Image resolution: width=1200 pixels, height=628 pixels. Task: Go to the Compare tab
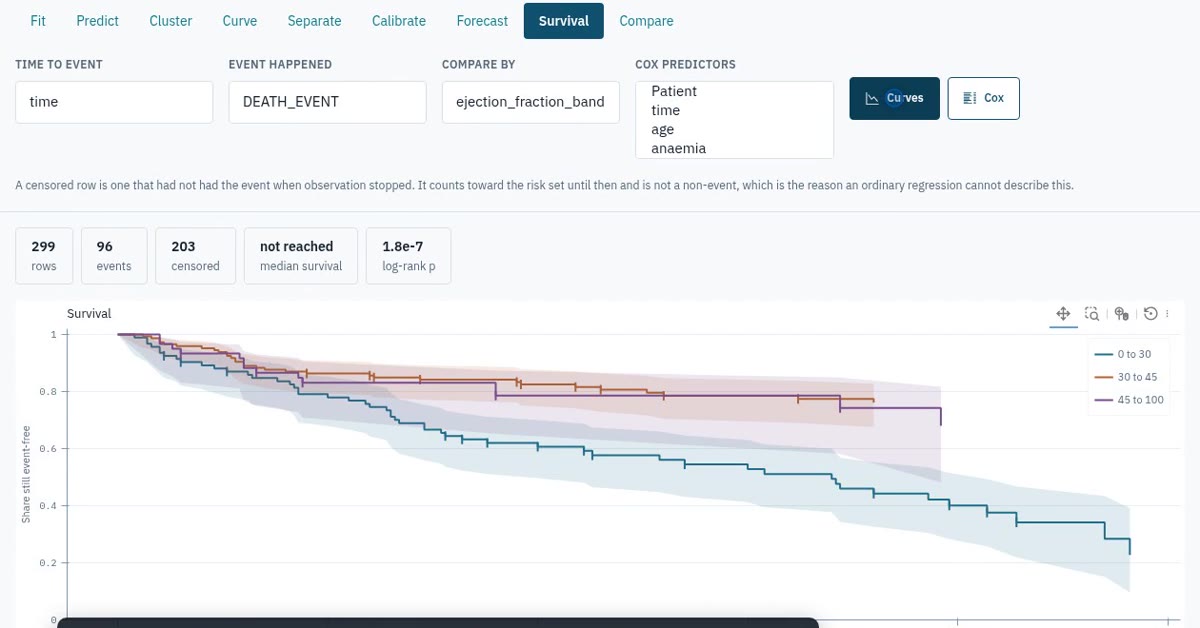(x=646, y=20)
